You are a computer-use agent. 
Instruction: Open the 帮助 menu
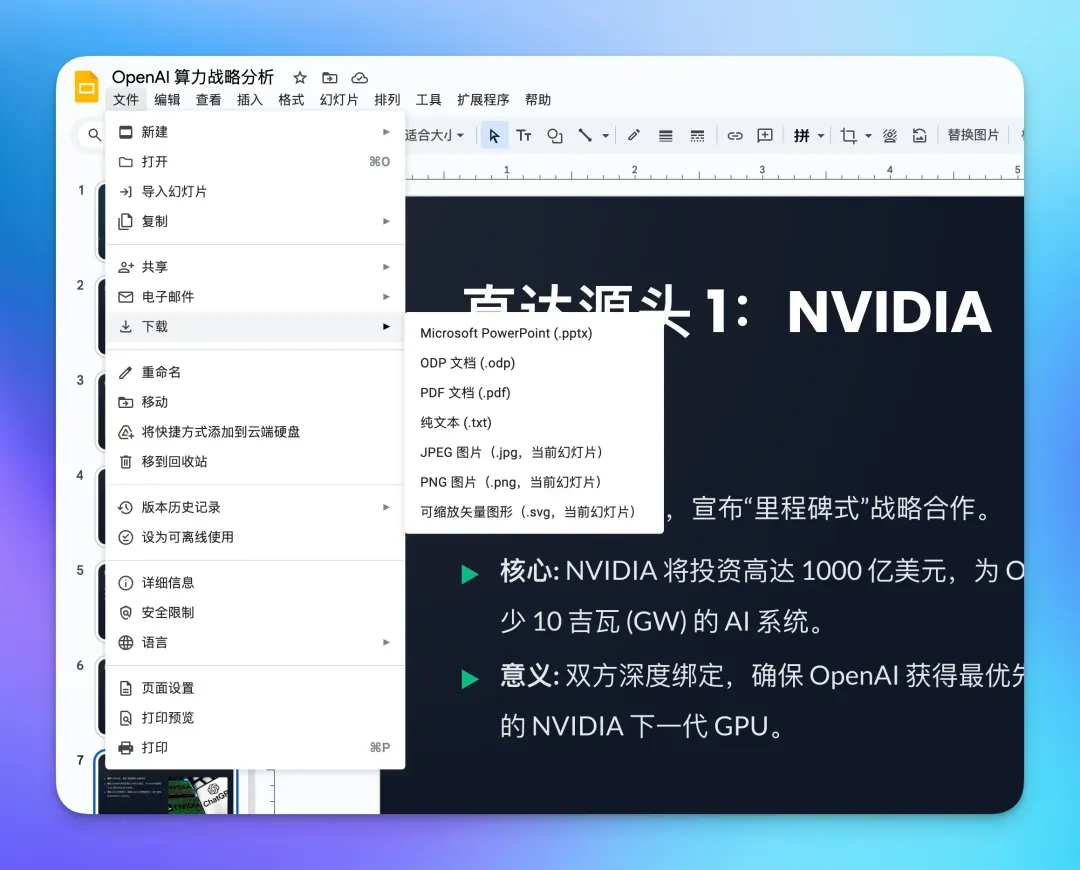(535, 99)
